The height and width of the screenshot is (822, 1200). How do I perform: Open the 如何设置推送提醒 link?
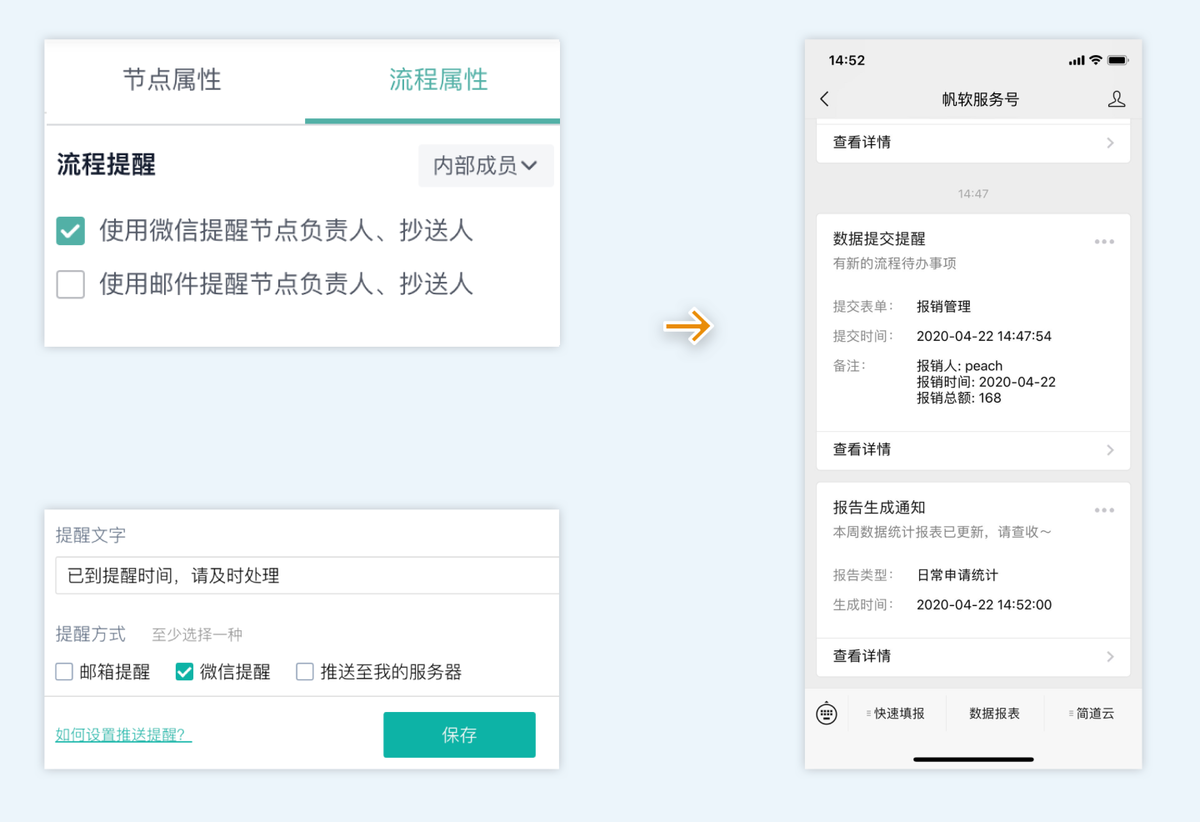(x=122, y=733)
